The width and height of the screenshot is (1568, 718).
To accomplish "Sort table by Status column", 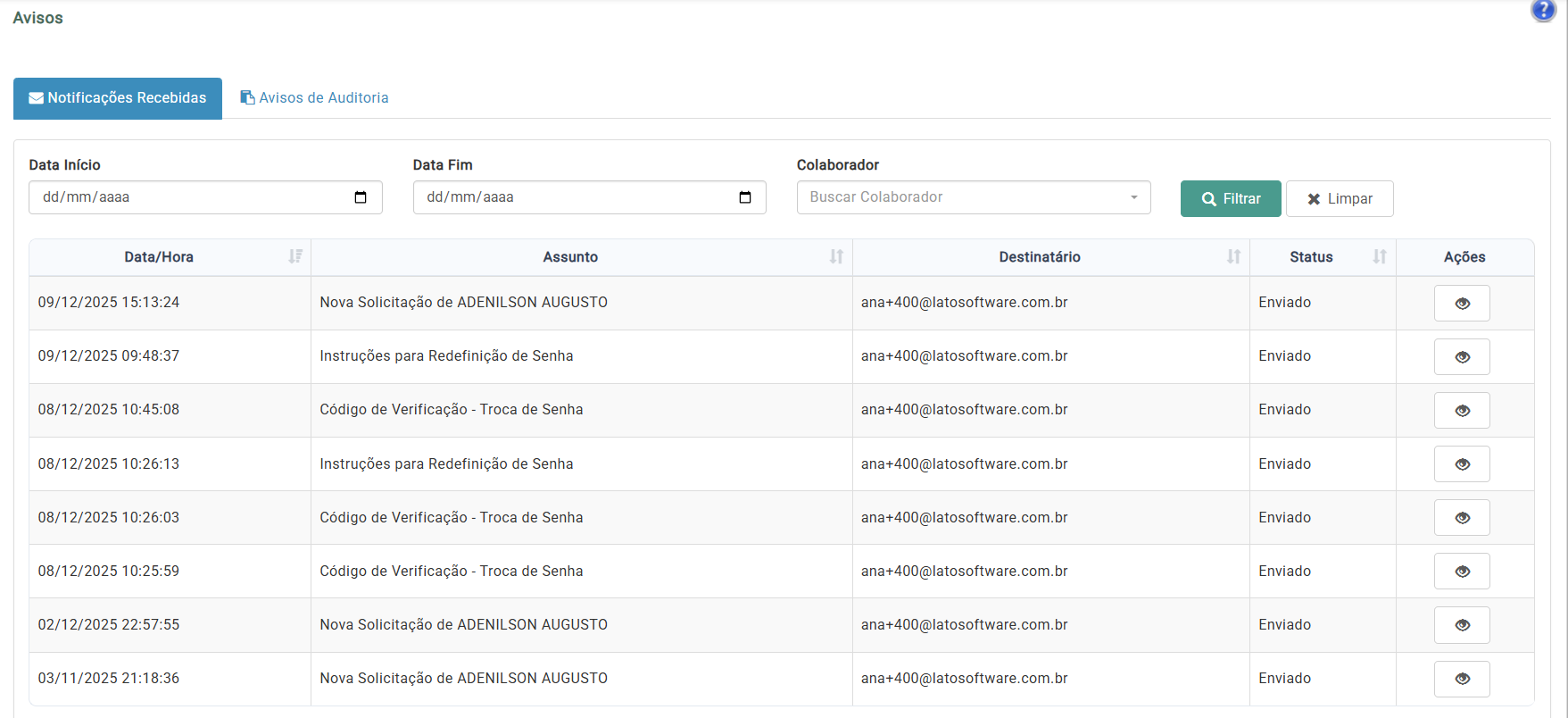I will point(1380,257).
